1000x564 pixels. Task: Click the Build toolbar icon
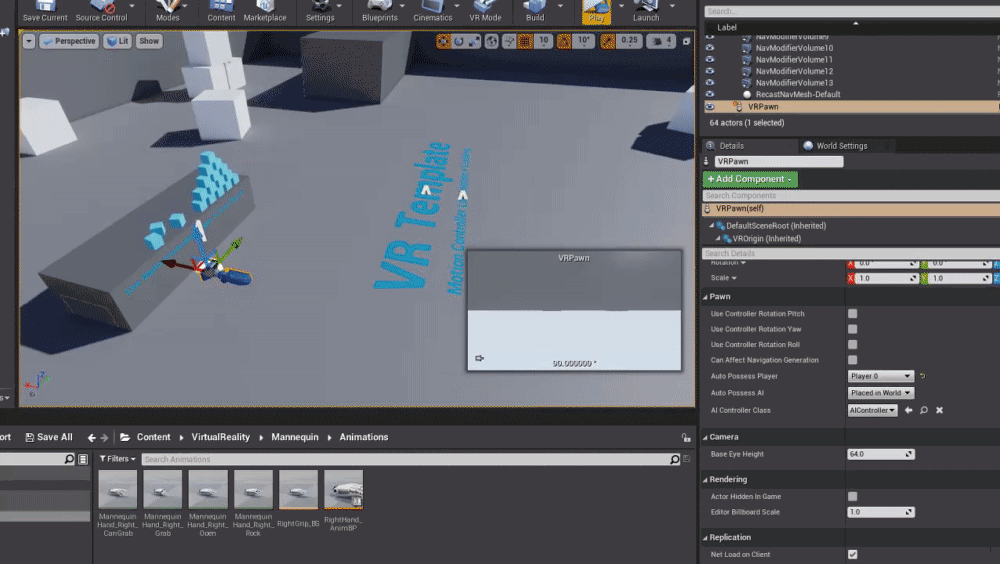tap(535, 11)
